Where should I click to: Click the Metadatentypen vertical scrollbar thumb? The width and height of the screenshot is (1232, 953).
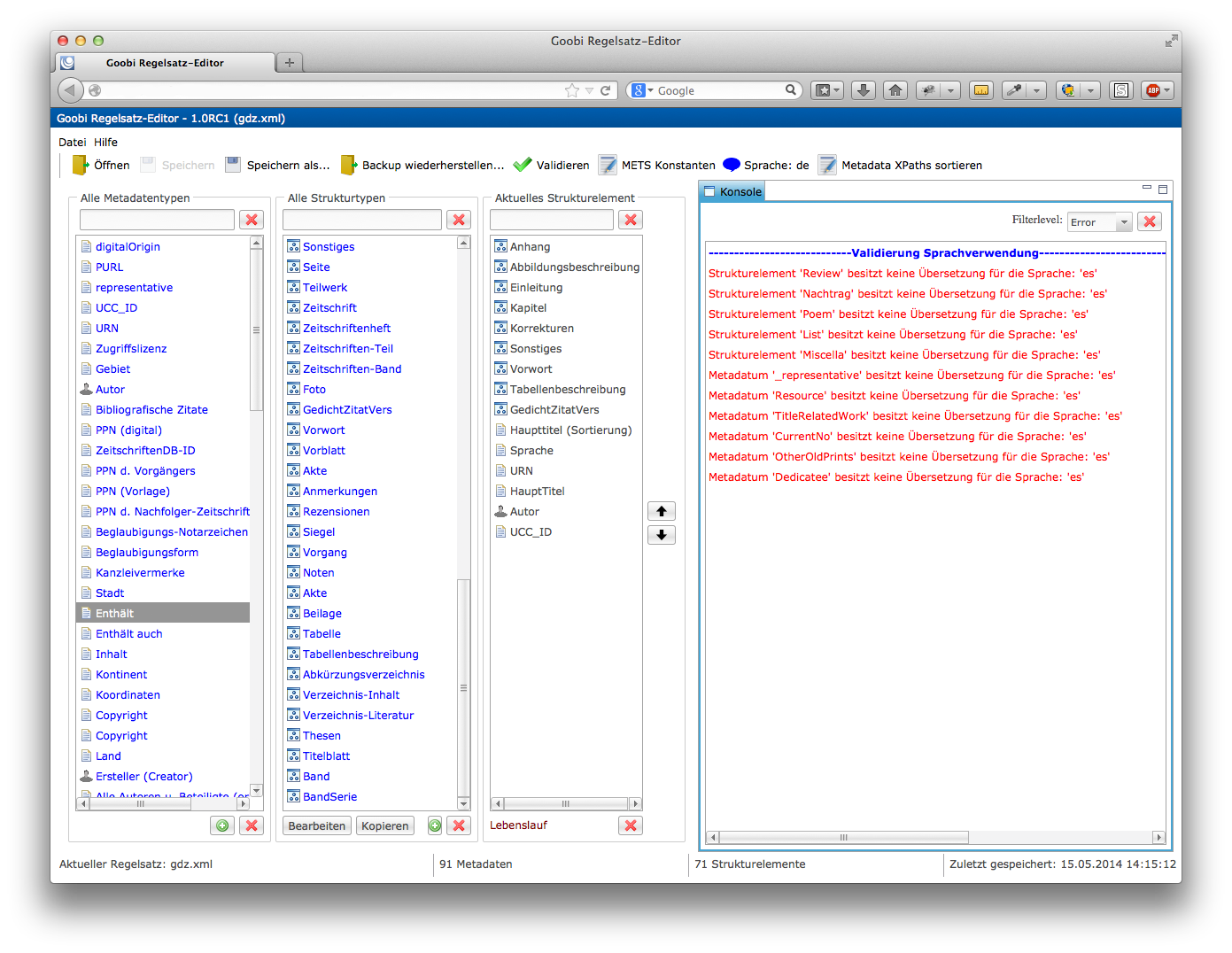(x=257, y=329)
